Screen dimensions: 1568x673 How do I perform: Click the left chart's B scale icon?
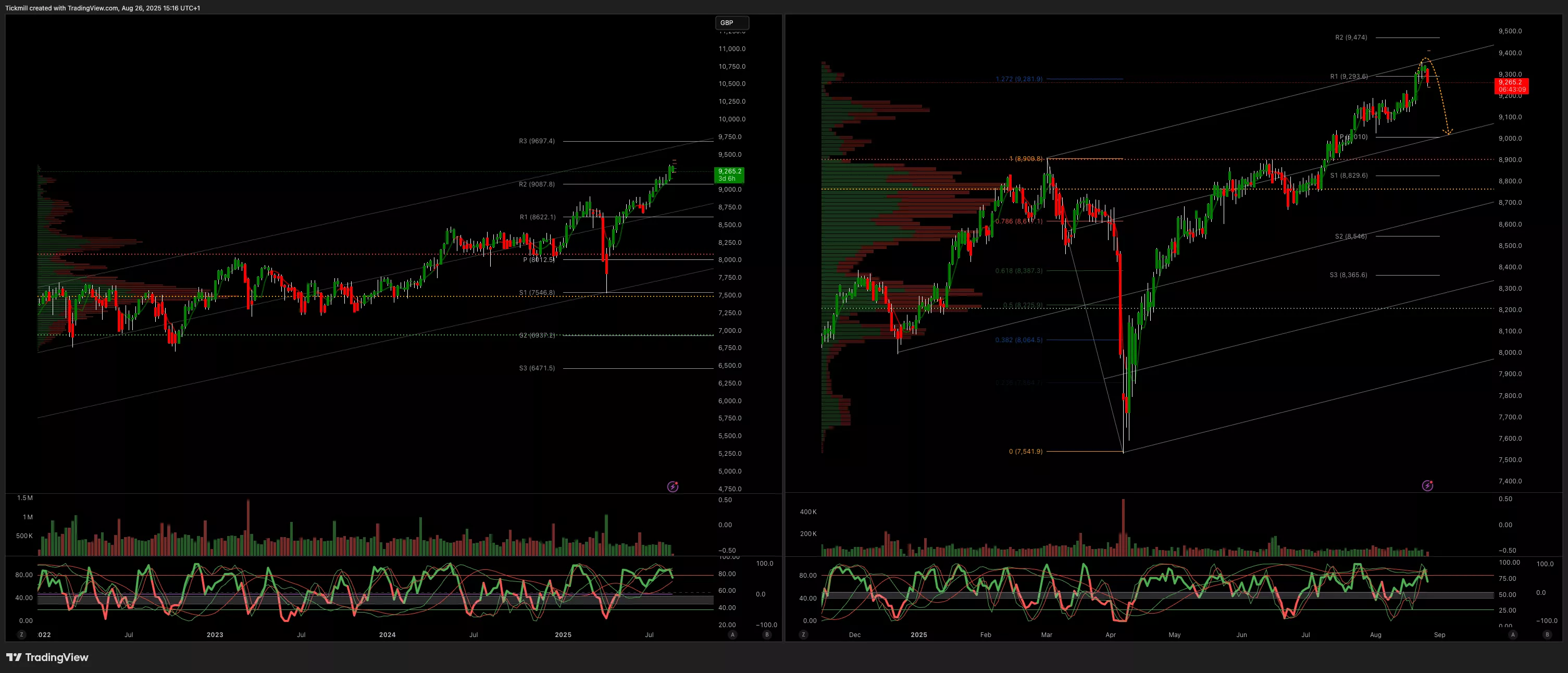[x=767, y=634]
